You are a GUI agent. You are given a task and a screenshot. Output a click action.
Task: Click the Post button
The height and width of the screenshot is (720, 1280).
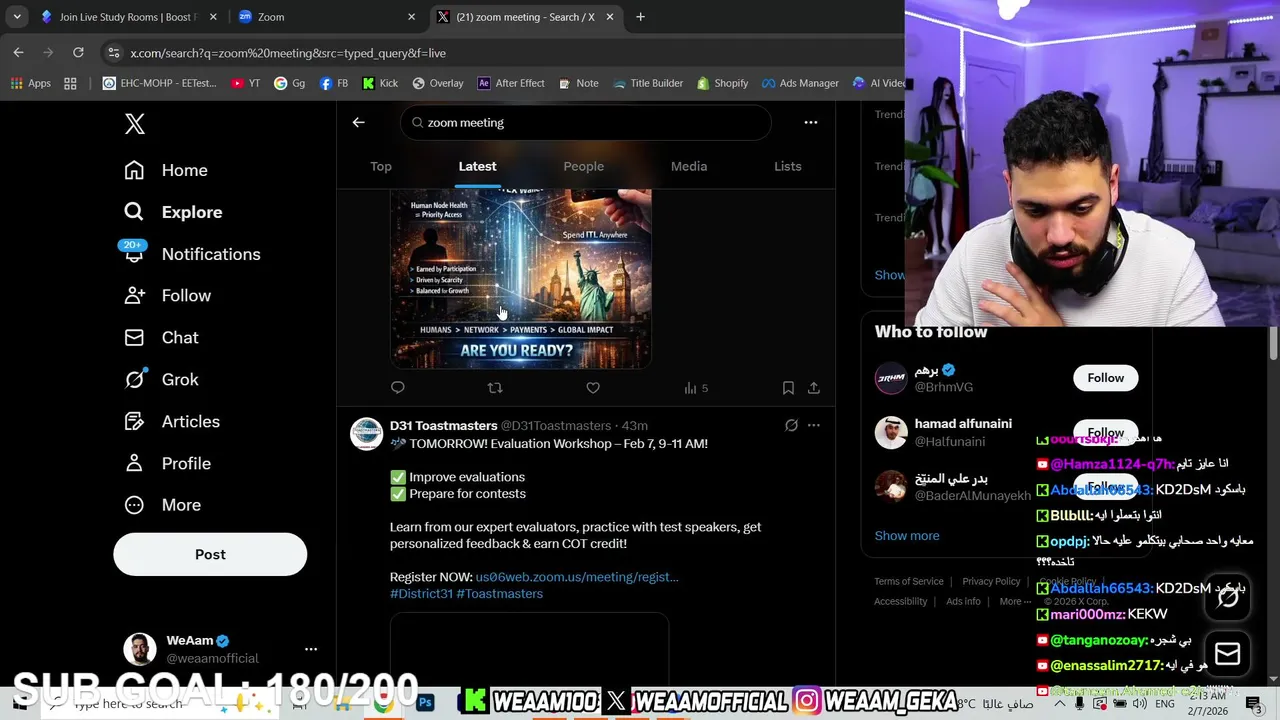tap(210, 554)
